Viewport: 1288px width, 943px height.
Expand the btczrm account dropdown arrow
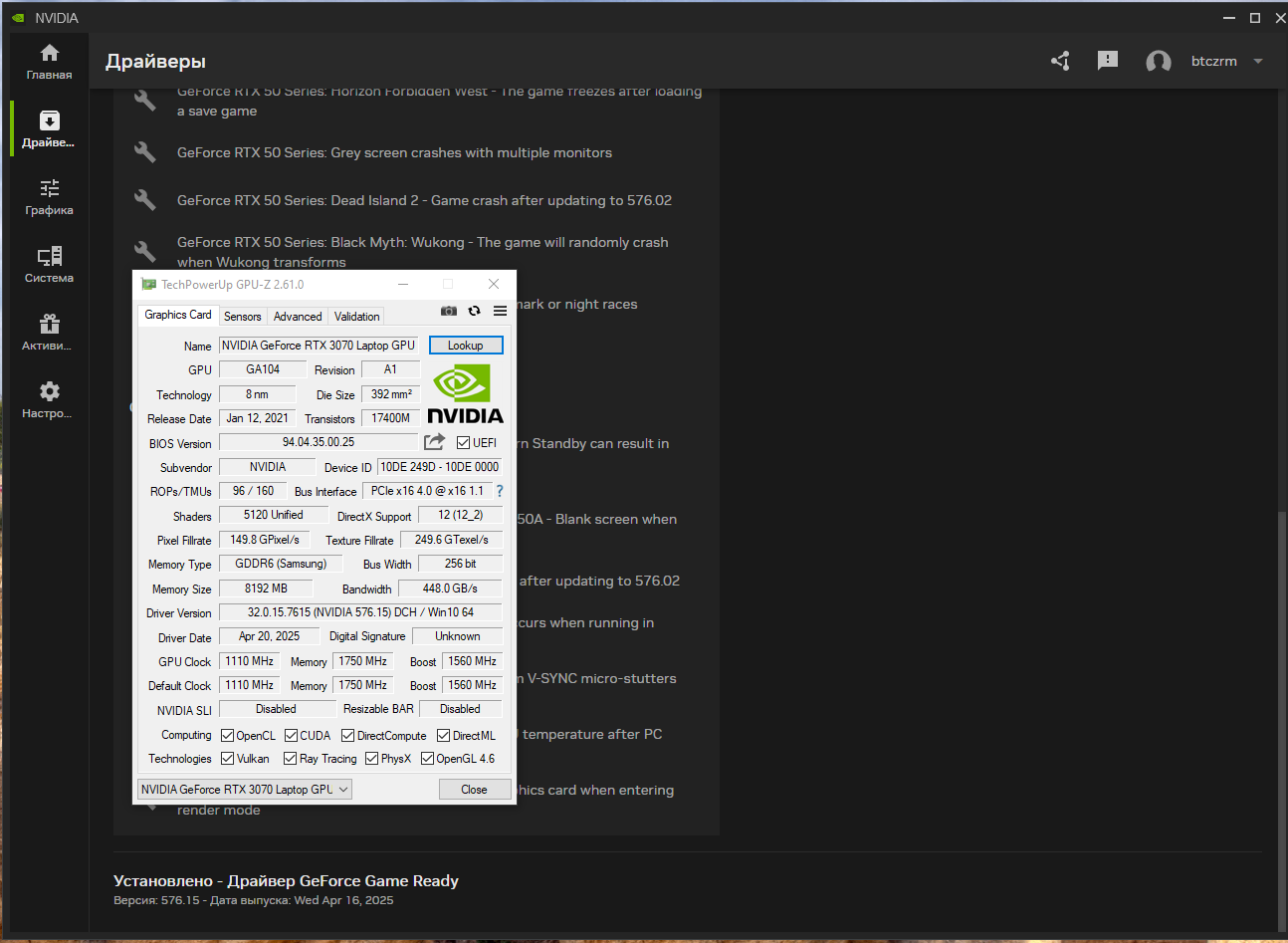tap(1258, 61)
